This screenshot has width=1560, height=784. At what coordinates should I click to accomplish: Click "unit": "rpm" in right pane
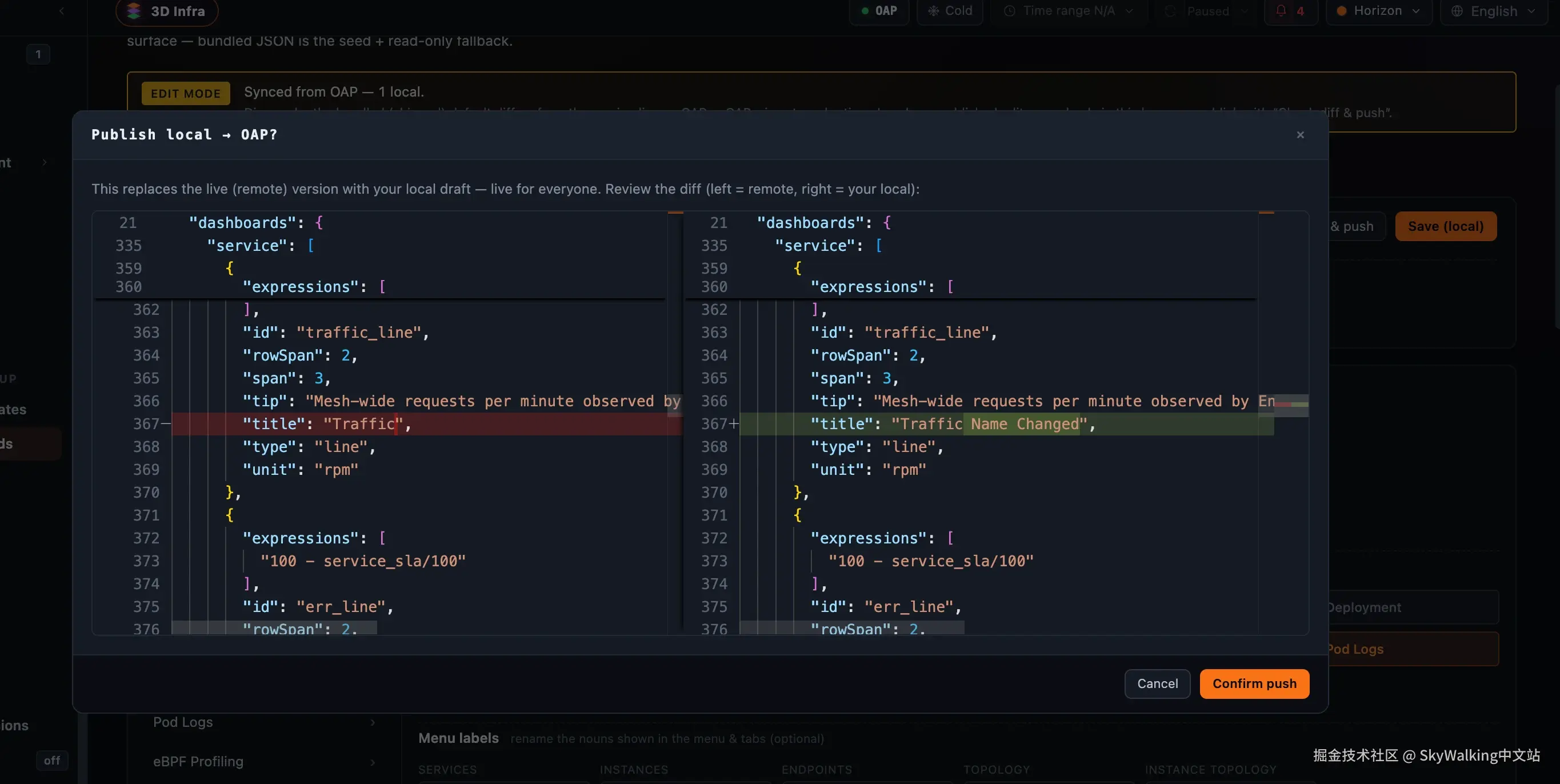pyautogui.click(x=869, y=470)
